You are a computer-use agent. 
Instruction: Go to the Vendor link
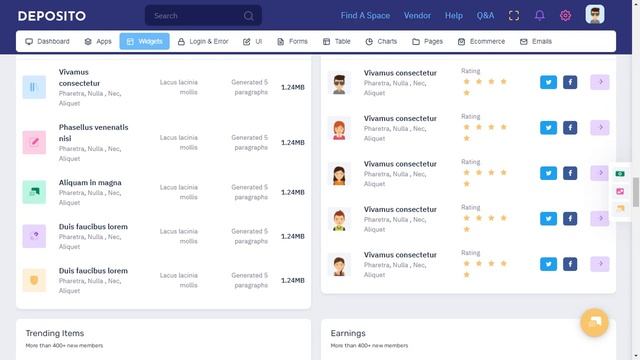point(417,16)
